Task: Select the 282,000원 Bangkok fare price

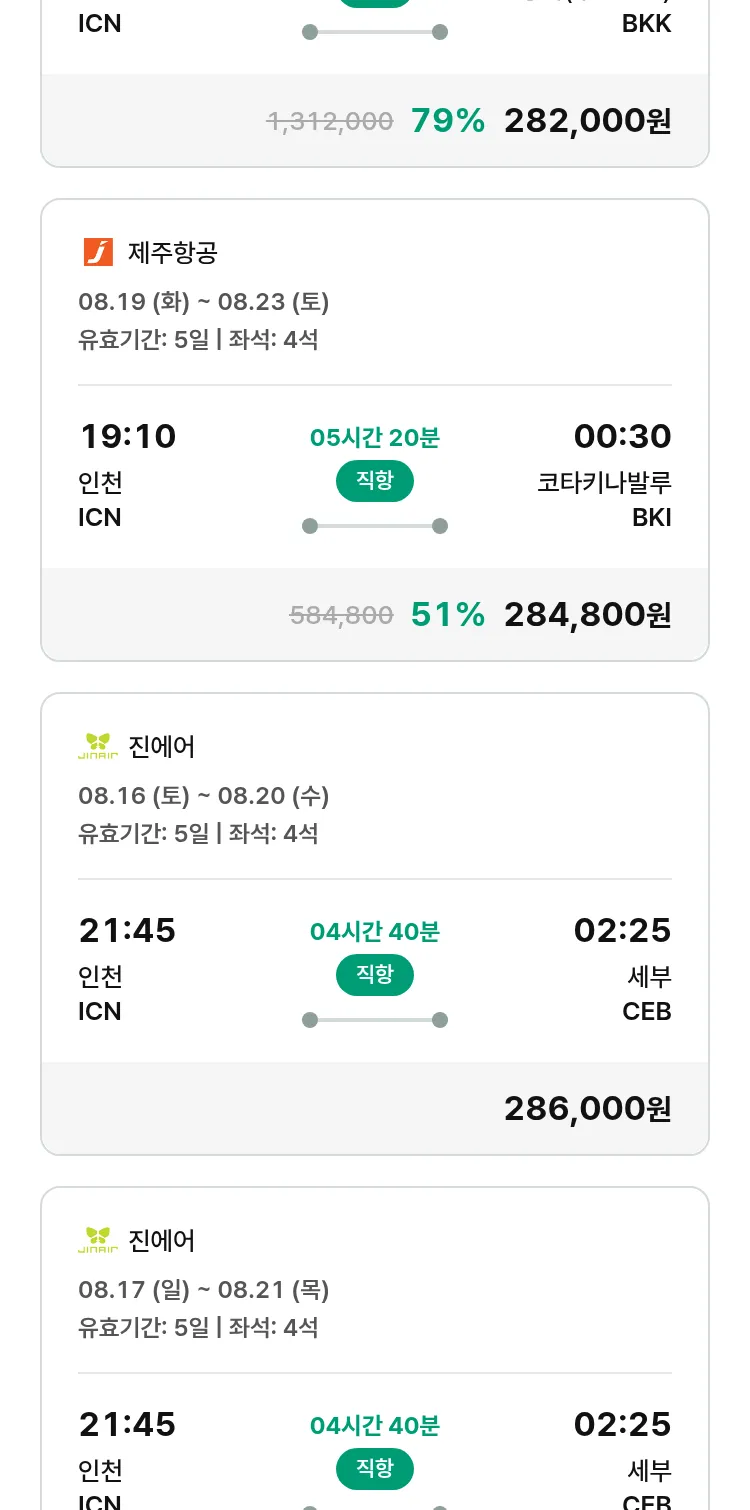Action: pyautogui.click(x=587, y=120)
